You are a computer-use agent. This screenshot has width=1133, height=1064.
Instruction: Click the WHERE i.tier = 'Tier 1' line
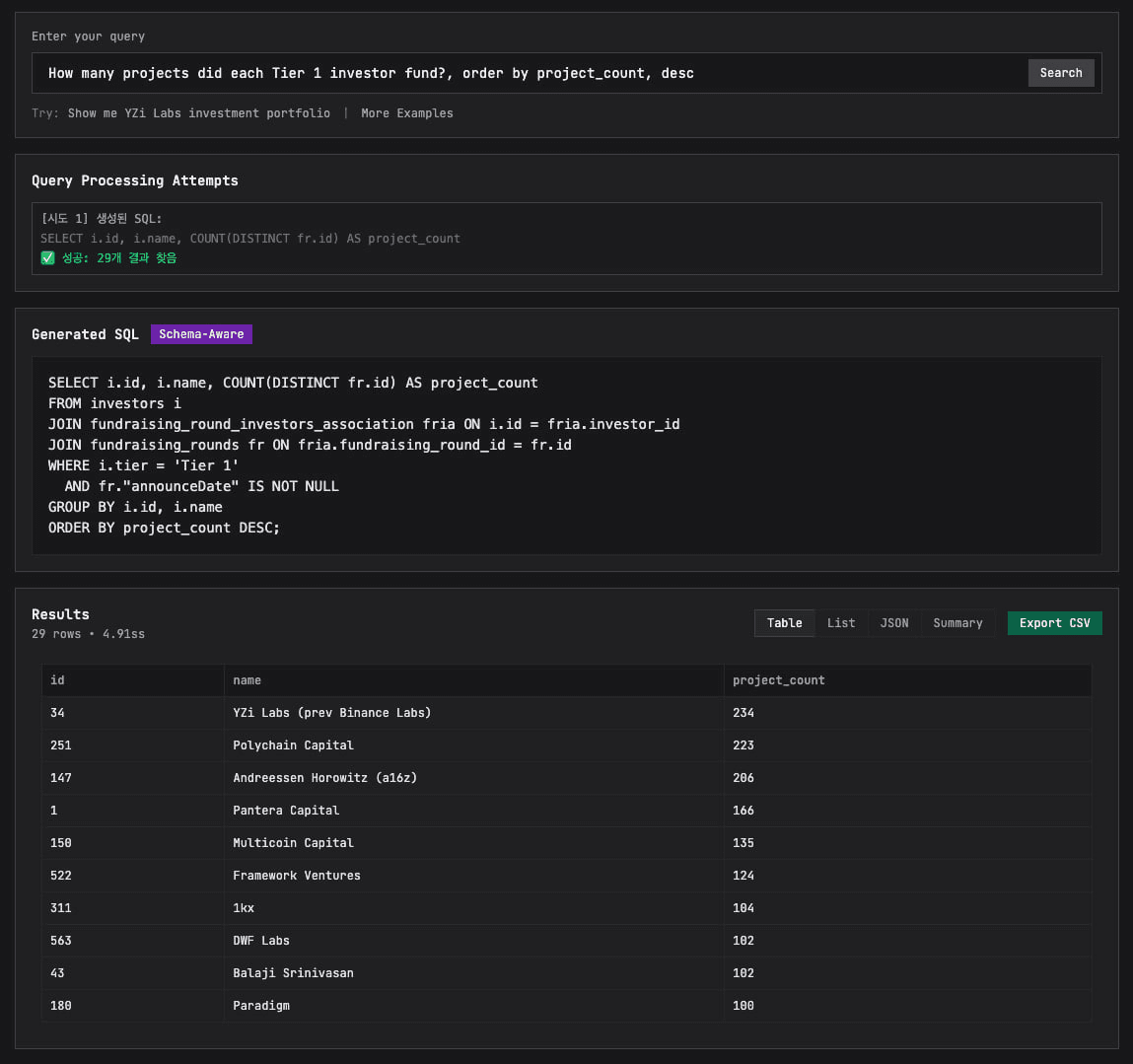click(x=143, y=465)
